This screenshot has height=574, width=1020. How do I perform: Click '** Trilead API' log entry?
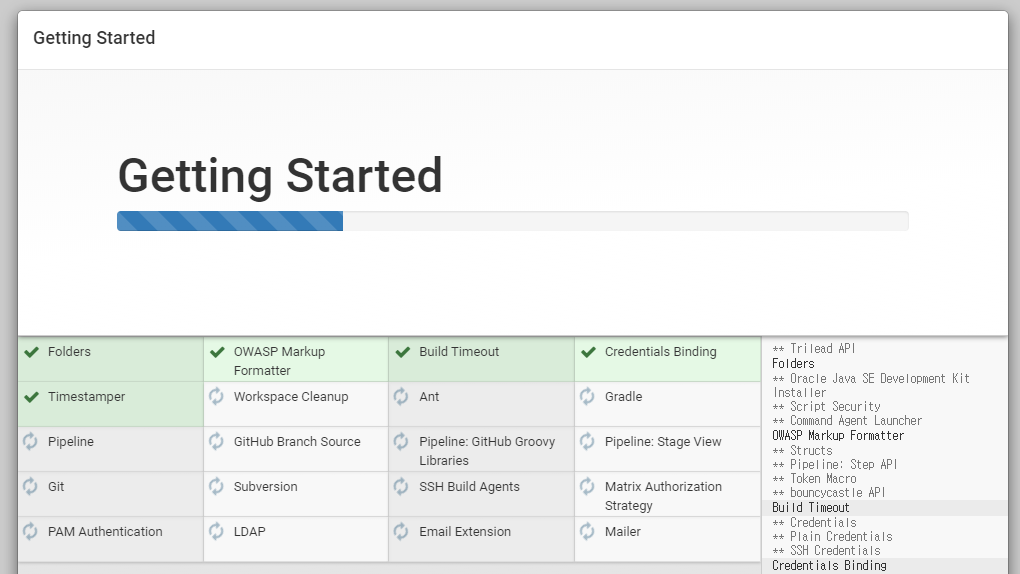click(x=814, y=349)
